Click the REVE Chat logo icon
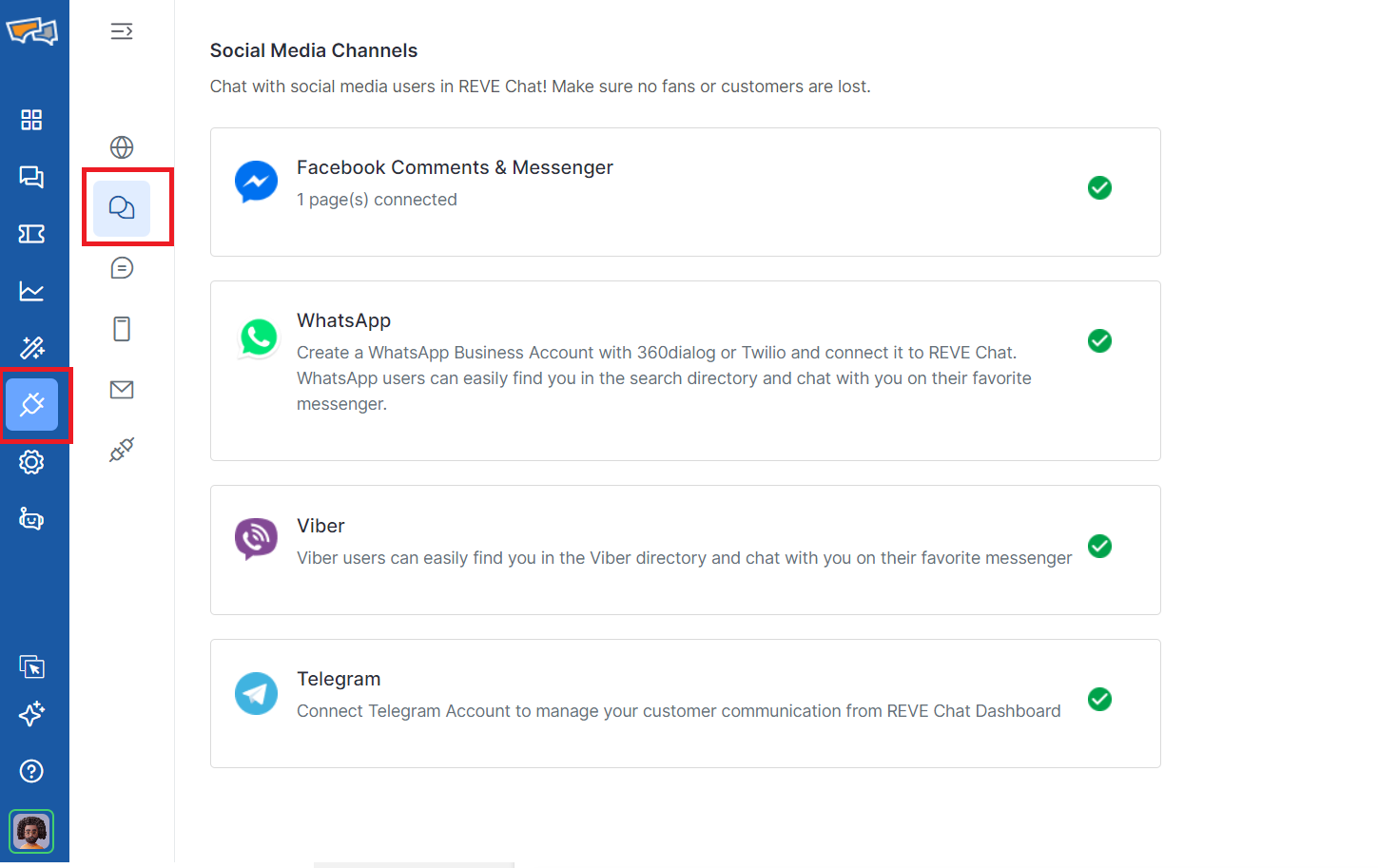 (x=32, y=31)
